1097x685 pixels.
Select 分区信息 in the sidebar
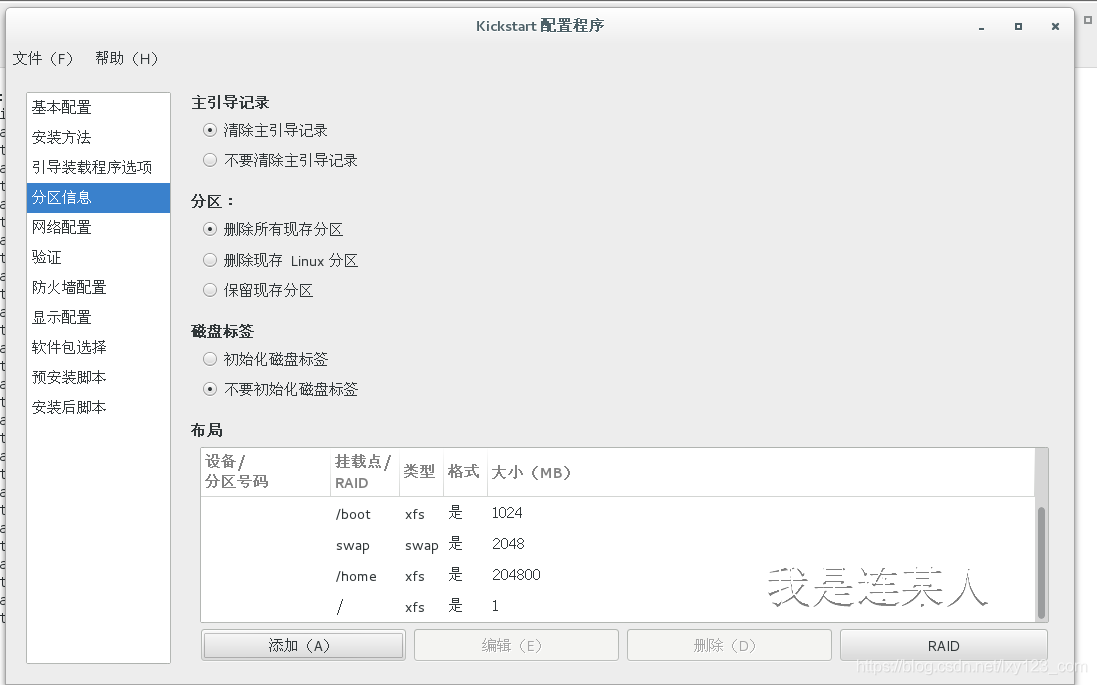pos(99,197)
